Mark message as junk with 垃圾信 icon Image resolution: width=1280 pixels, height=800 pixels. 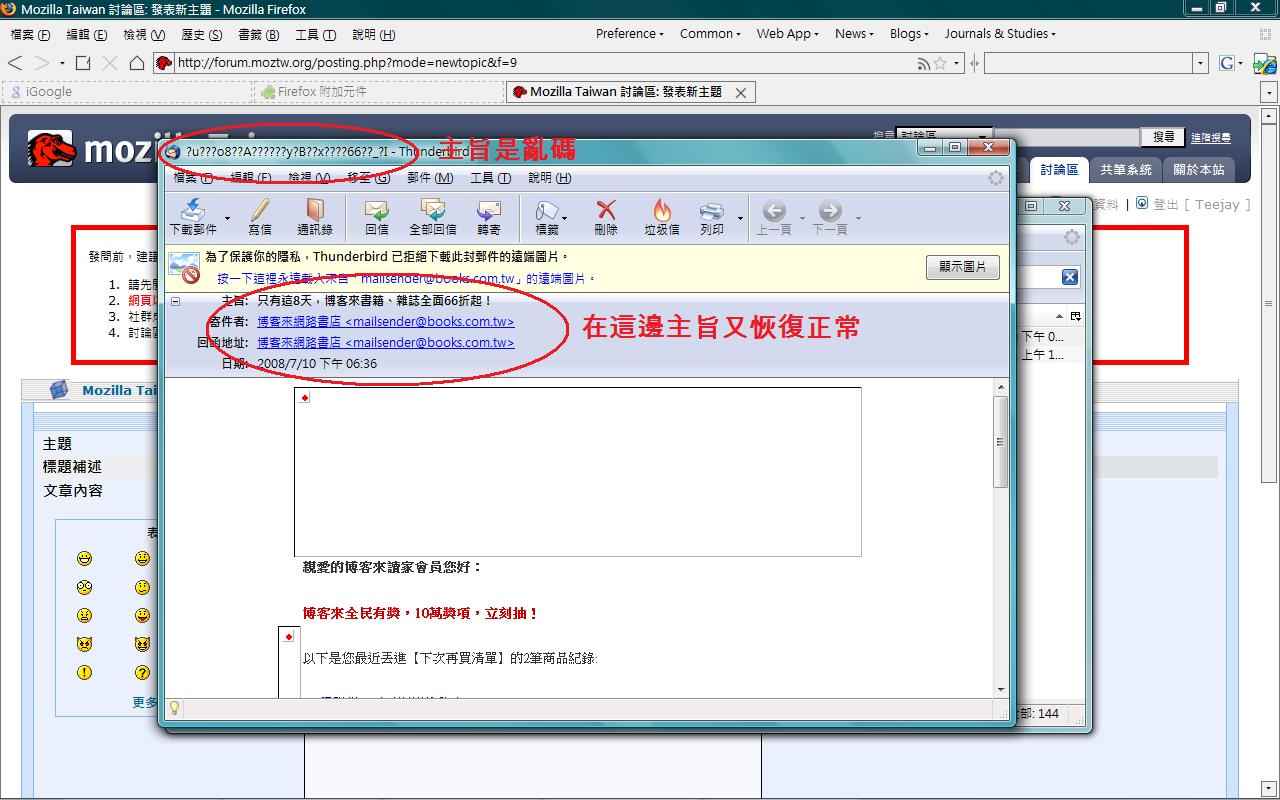[661, 211]
